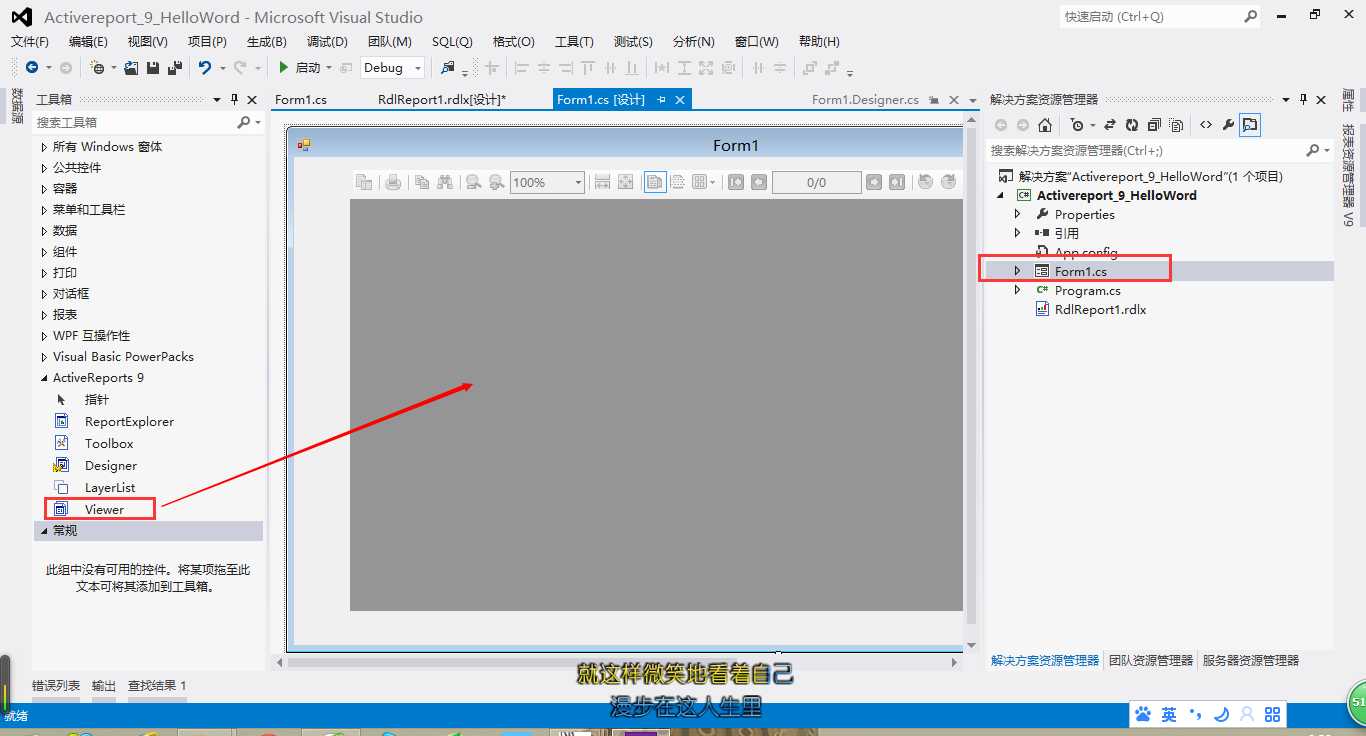Select RdlReport1.rdlx in Solution Explorer

1100,309
